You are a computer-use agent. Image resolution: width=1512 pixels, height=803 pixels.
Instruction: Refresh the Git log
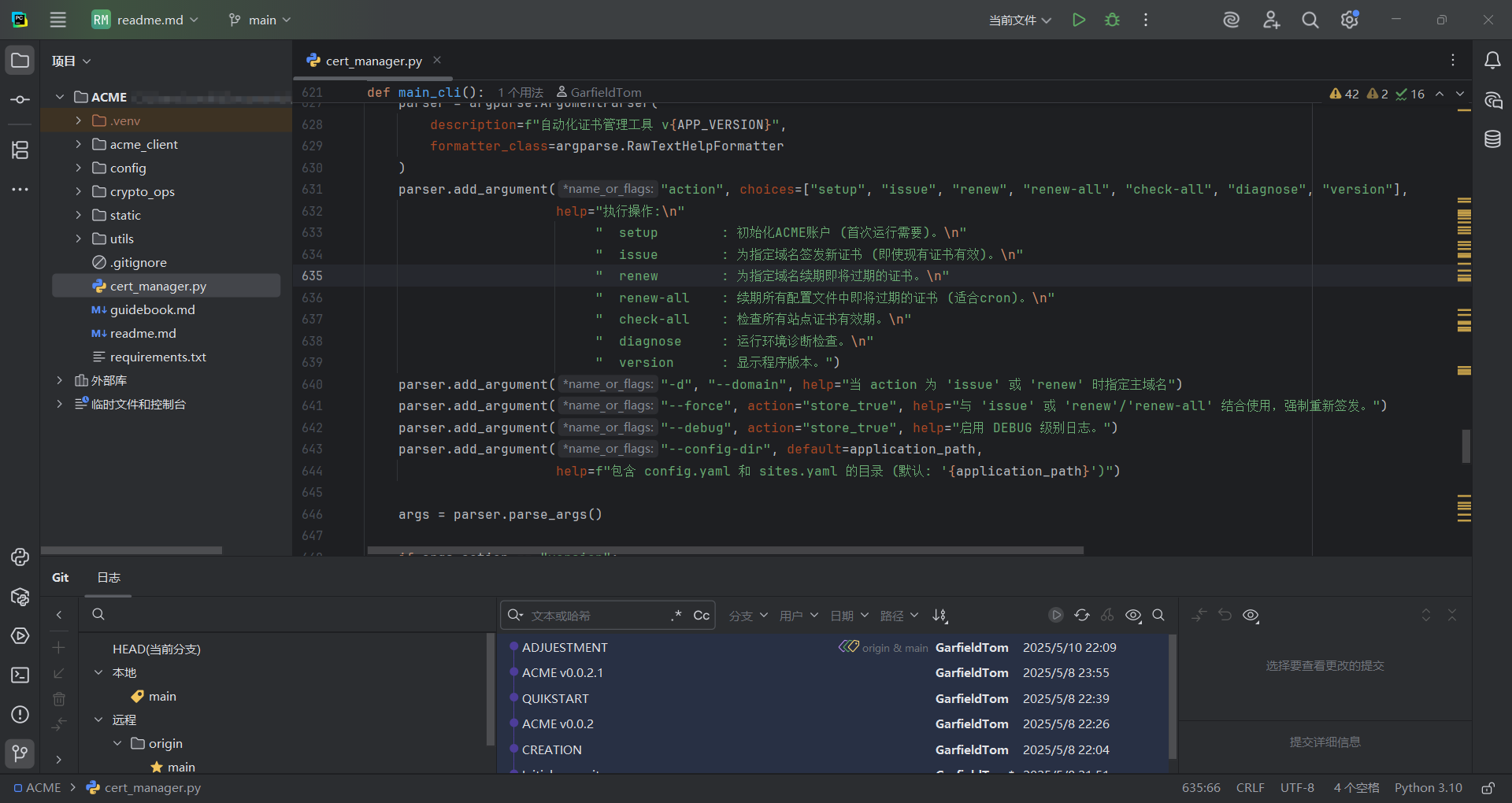1082,615
